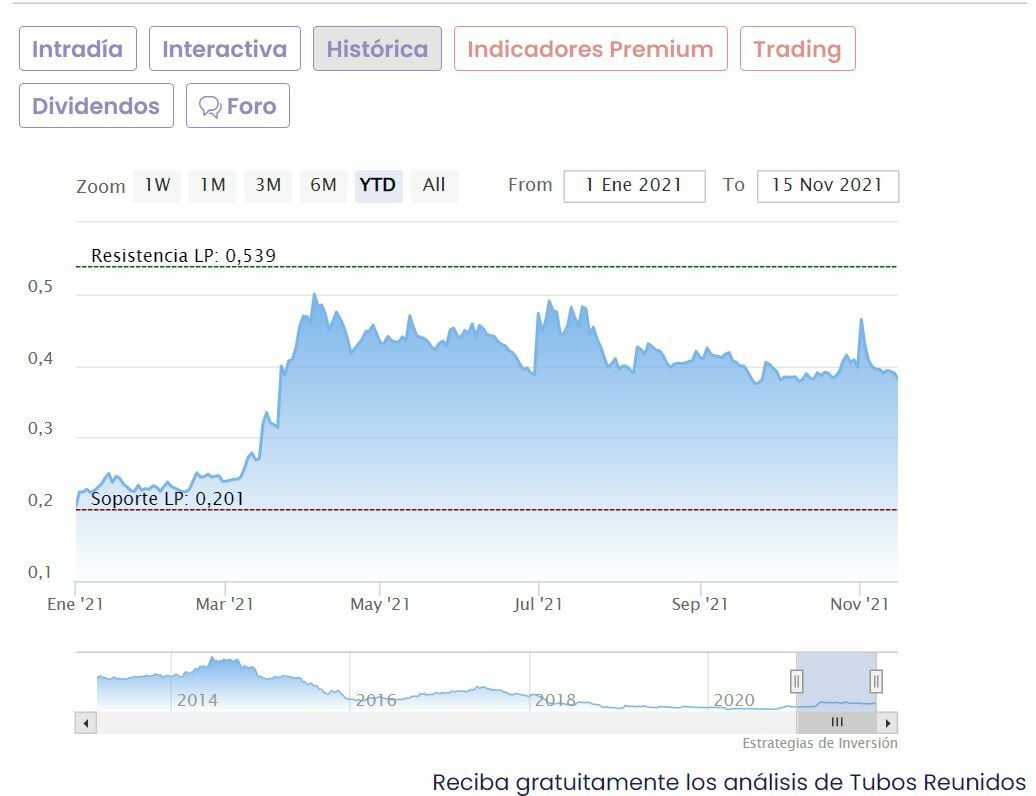Show All historical data range
This screenshot has width=1036, height=796.
(434, 185)
